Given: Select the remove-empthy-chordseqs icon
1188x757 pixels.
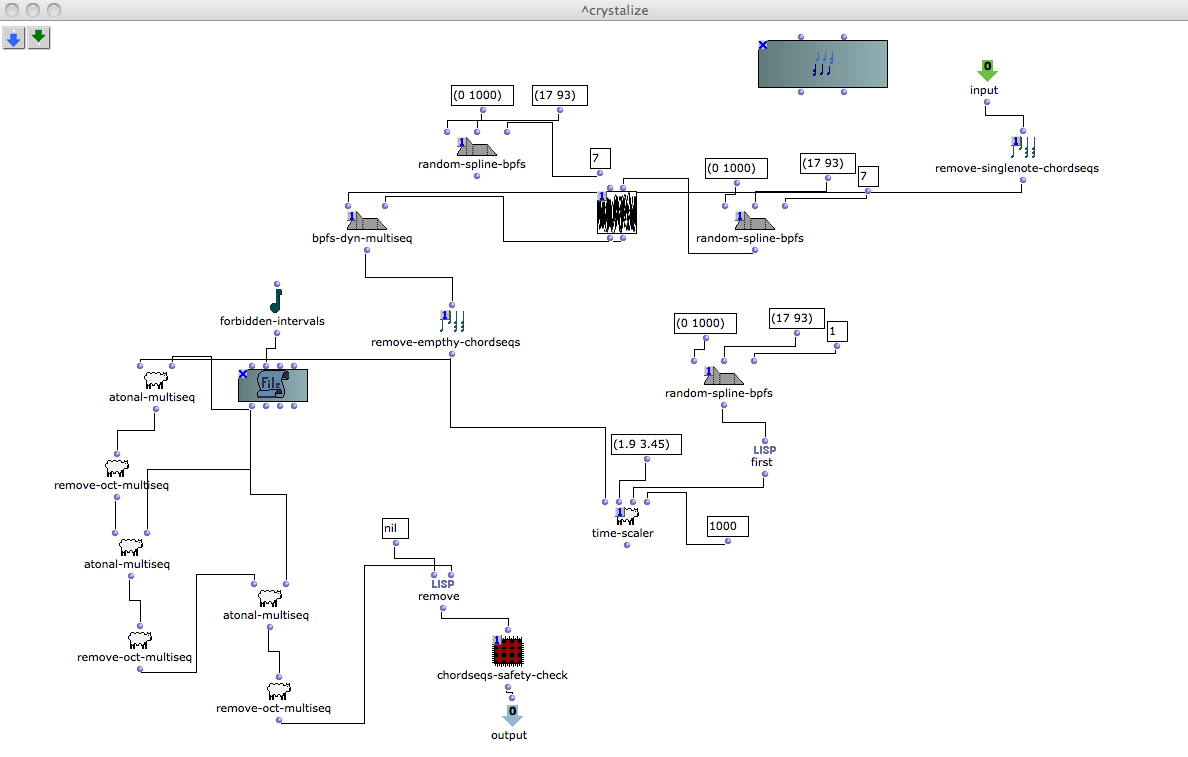Looking at the screenshot, I should (x=452, y=322).
